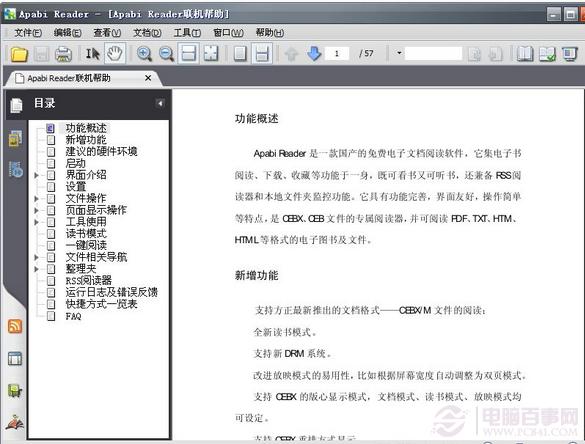585x444 pixels.
Task: Open the RSS reader sidebar icon
Action: (x=15, y=326)
